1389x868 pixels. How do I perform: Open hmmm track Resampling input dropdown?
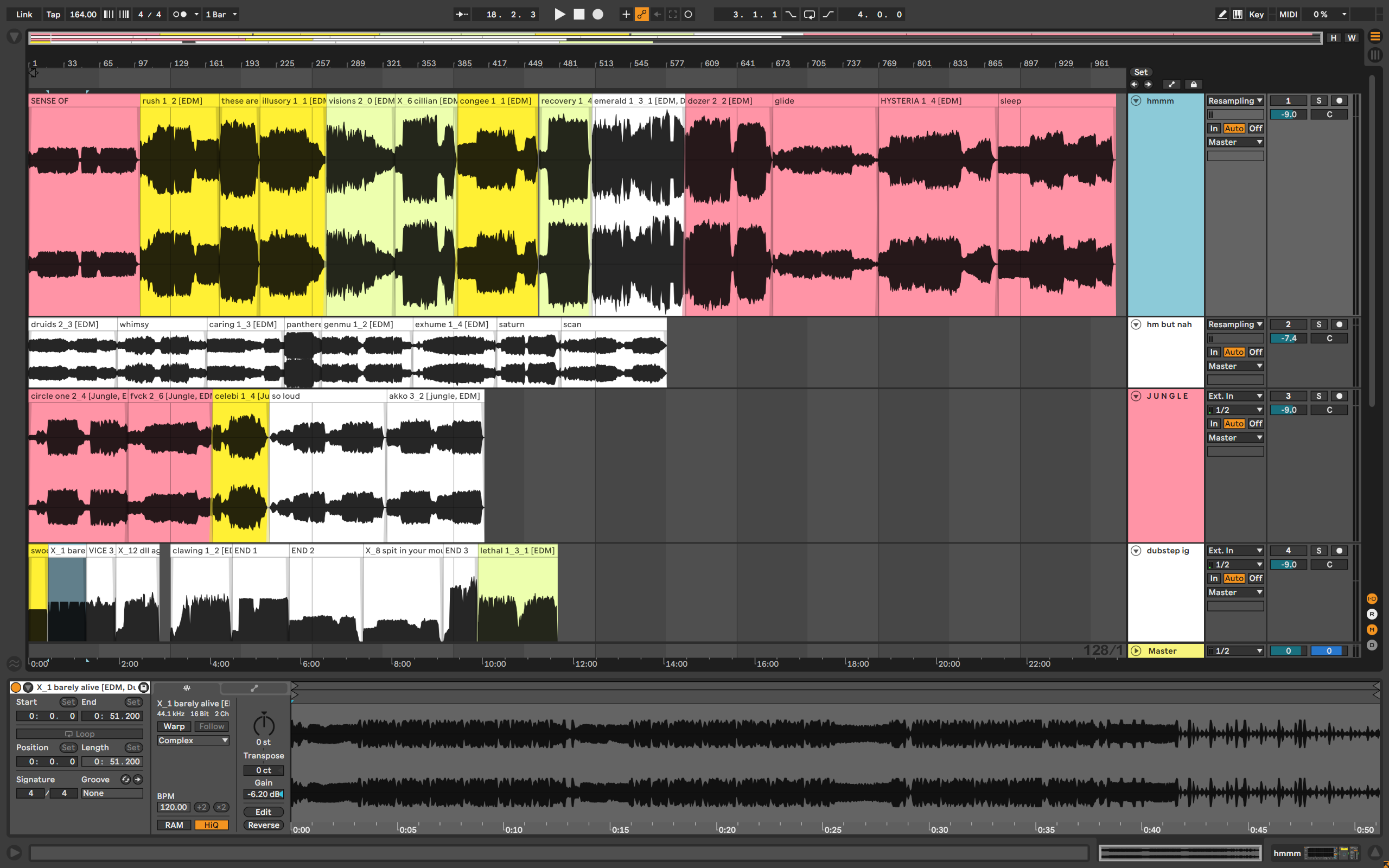1234,100
